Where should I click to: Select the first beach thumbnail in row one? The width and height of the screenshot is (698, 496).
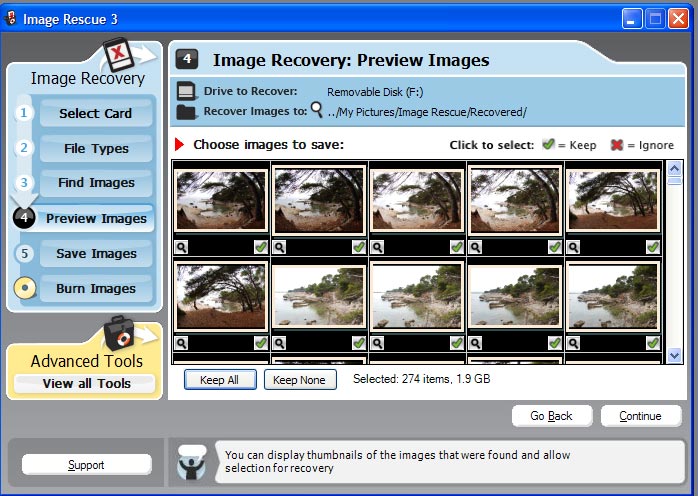click(221, 201)
